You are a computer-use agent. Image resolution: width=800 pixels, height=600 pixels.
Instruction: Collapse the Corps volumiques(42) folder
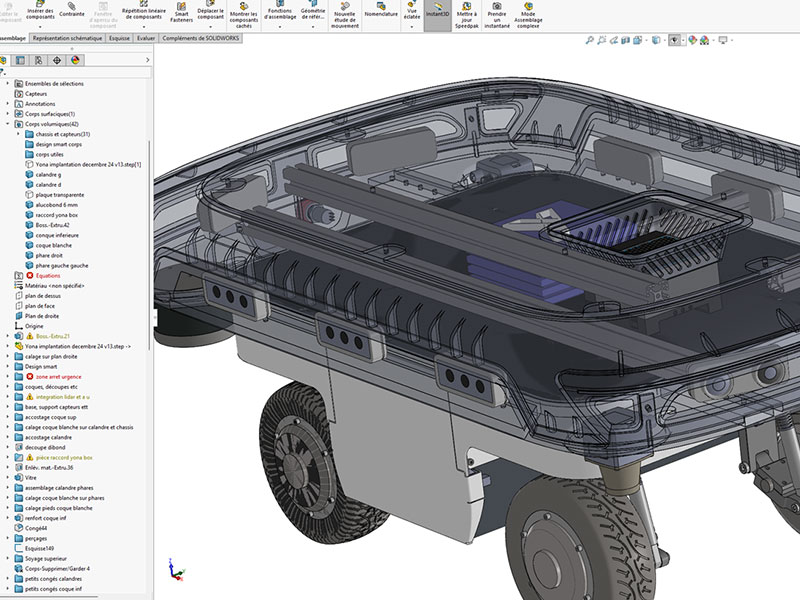8,124
